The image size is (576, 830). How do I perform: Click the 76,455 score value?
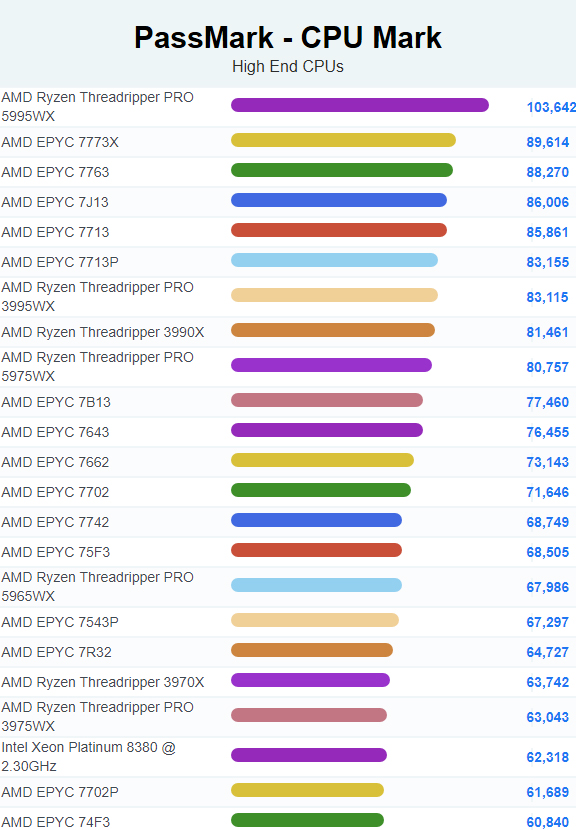pos(547,432)
